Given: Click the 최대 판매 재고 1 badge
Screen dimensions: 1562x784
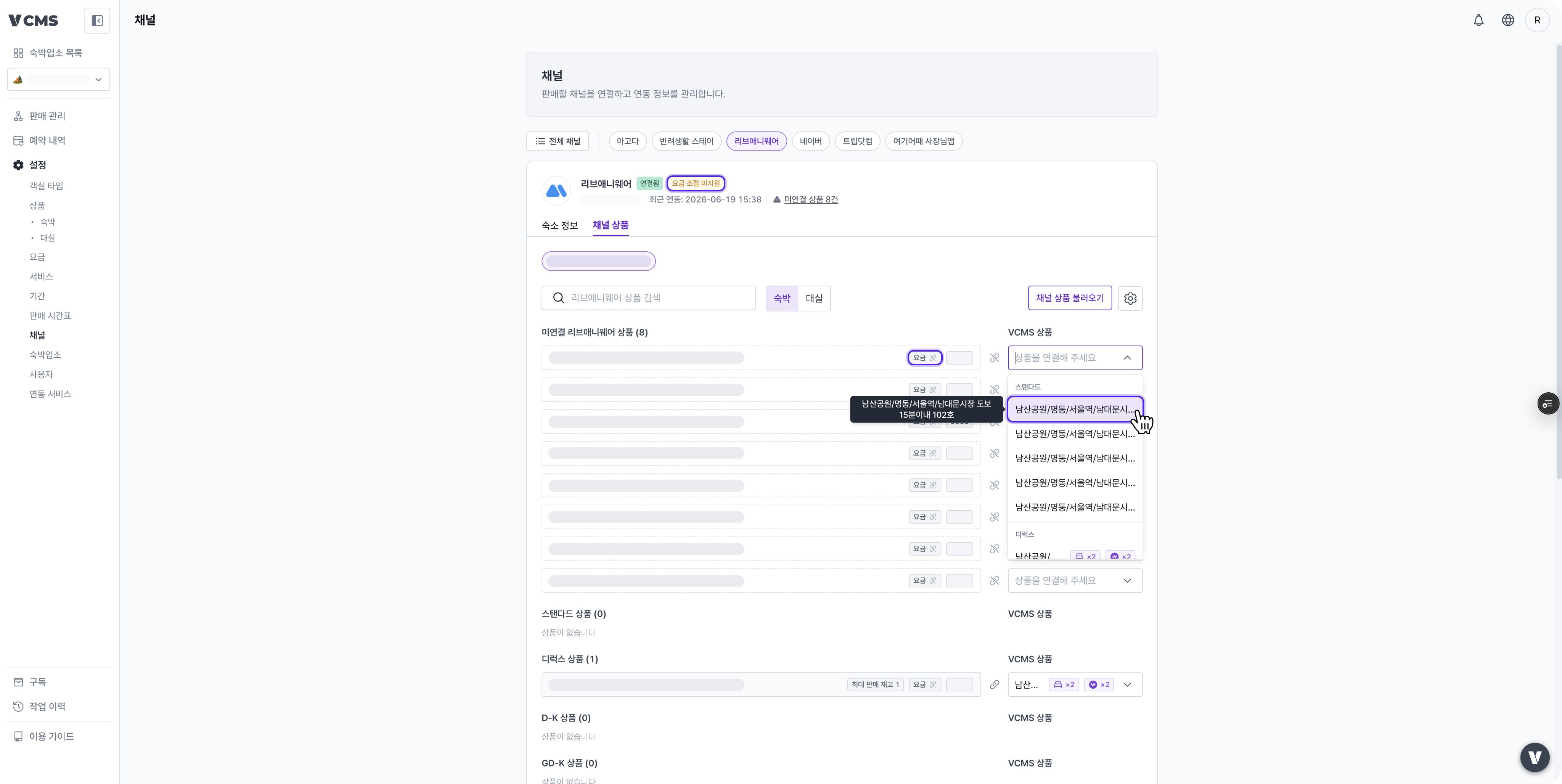Looking at the screenshot, I should 875,684.
